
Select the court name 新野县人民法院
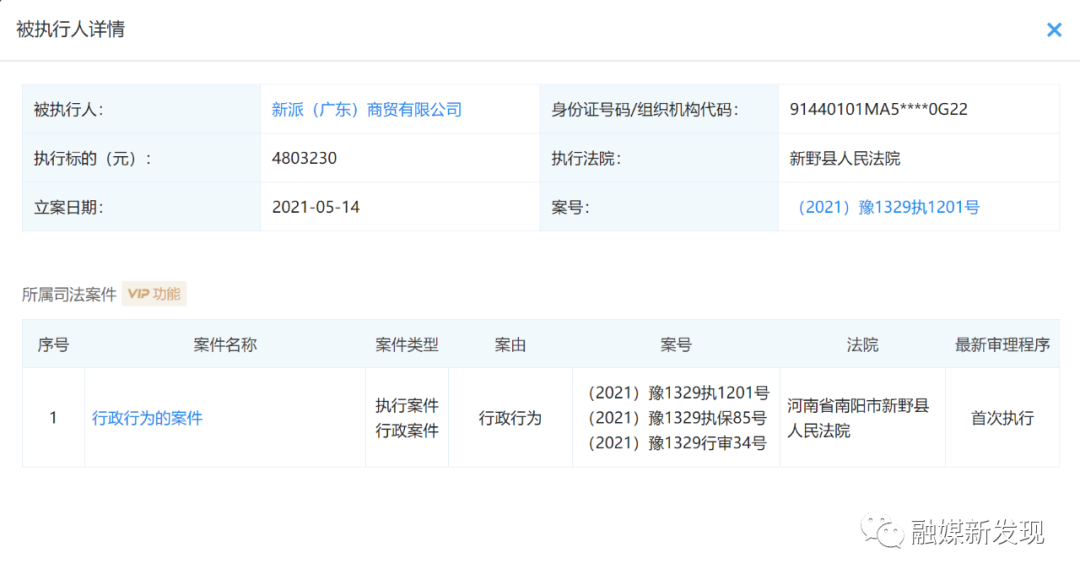coord(844,158)
